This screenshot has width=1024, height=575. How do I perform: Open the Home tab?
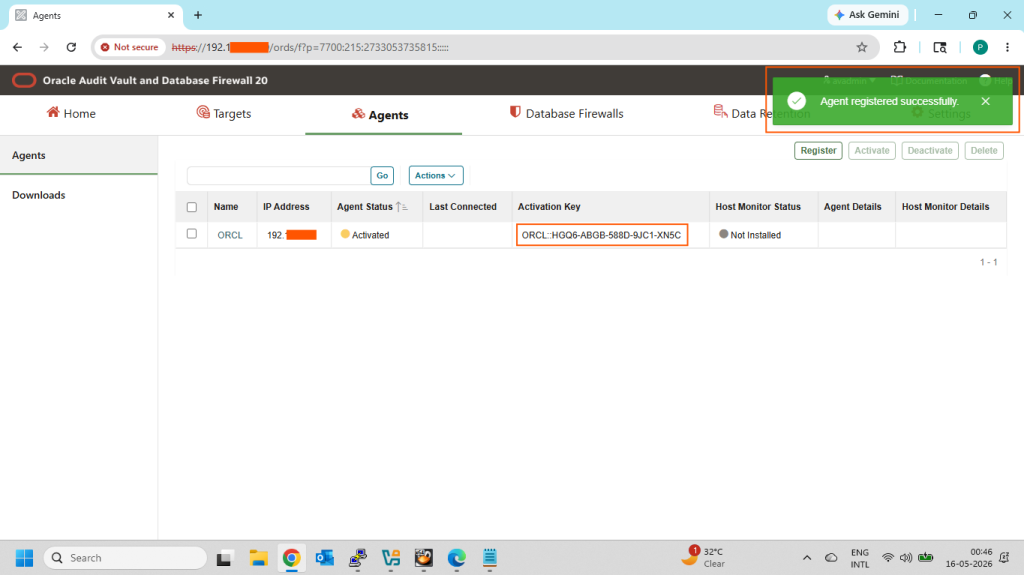[x=71, y=114]
